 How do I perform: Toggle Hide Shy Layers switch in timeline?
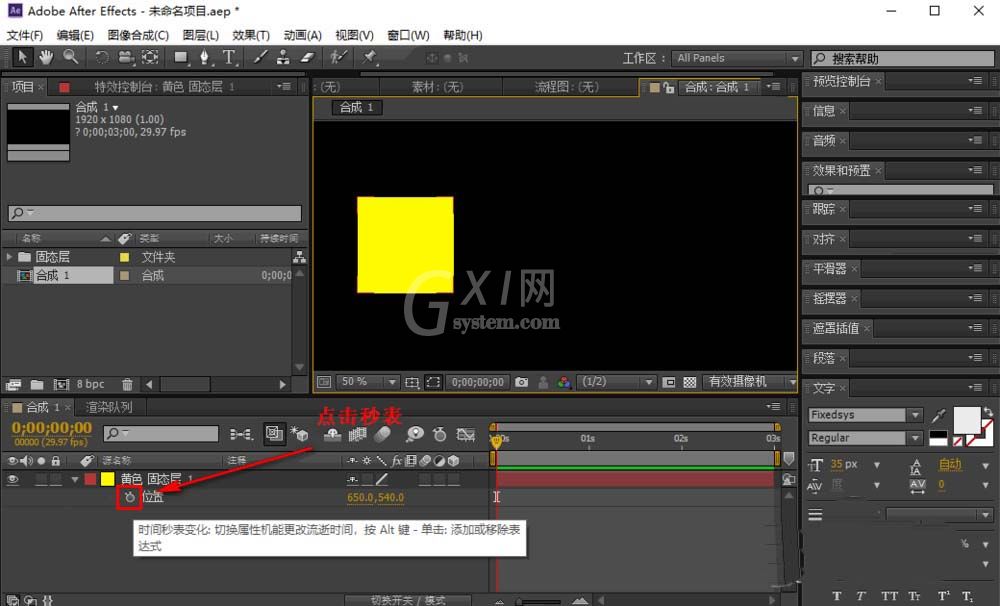point(332,434)
